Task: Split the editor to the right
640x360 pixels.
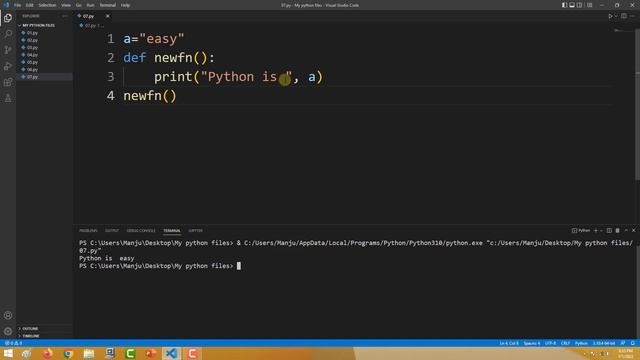Action: tap(624, 16)
